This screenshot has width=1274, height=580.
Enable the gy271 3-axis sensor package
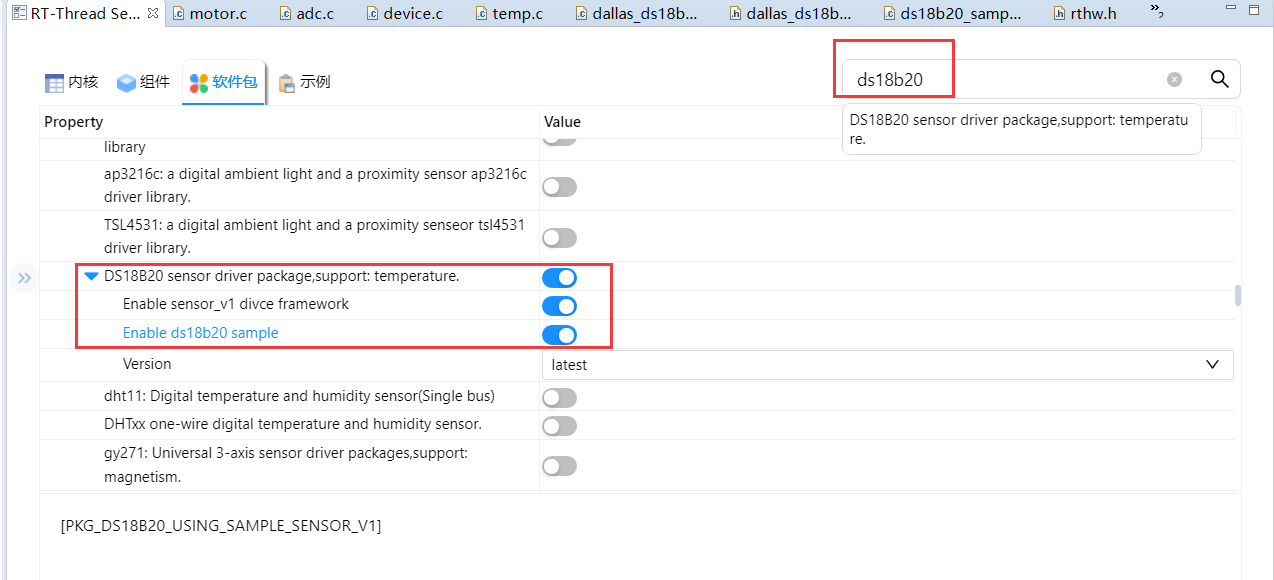coord(559,466)
